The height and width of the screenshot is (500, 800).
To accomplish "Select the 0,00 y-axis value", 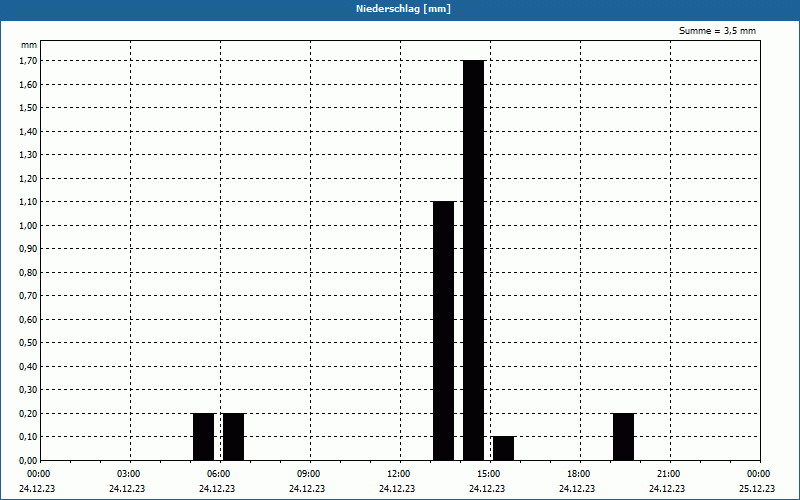I will (28, 460).
